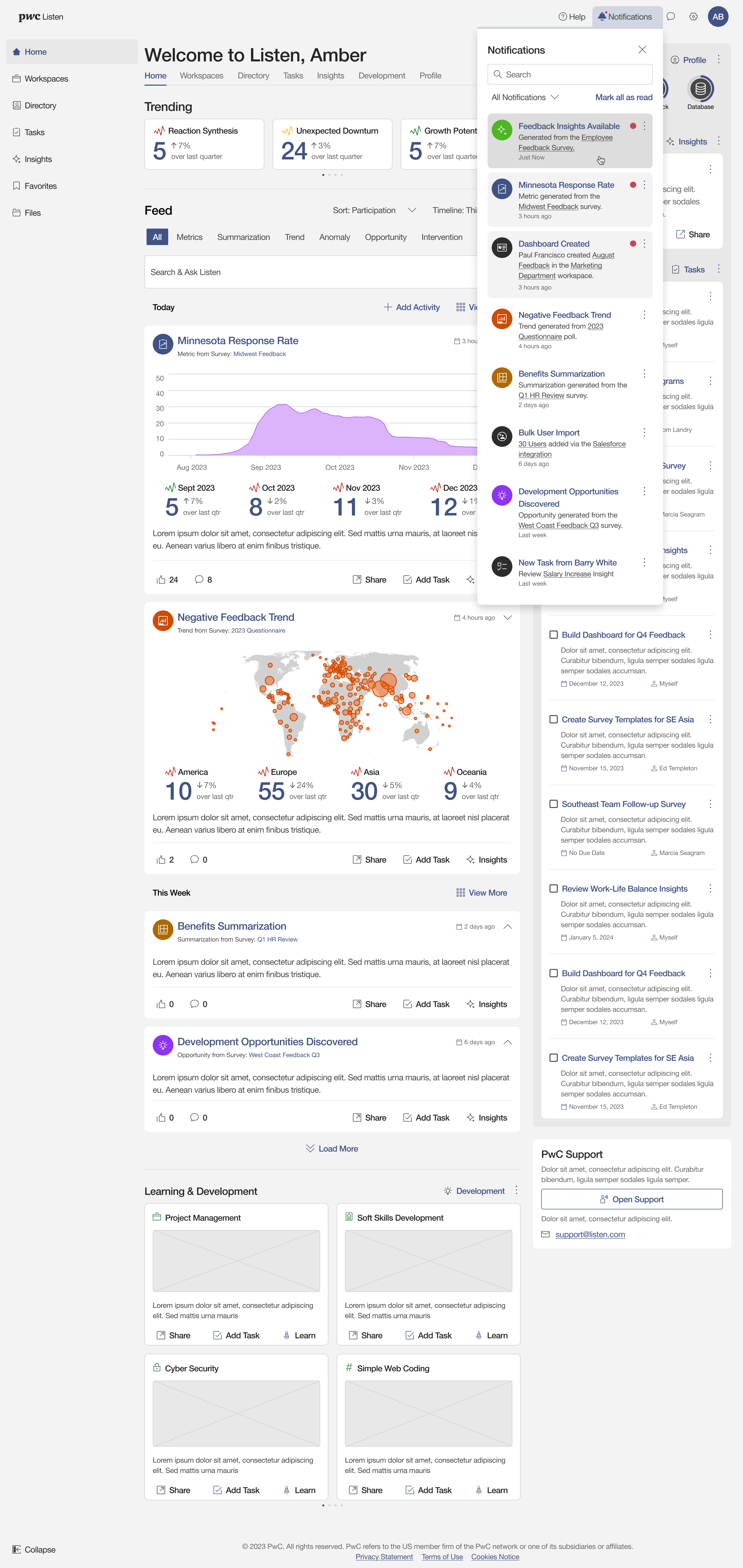Open settings gear in header
743x1568 pixels.
(x=693, y=17)
